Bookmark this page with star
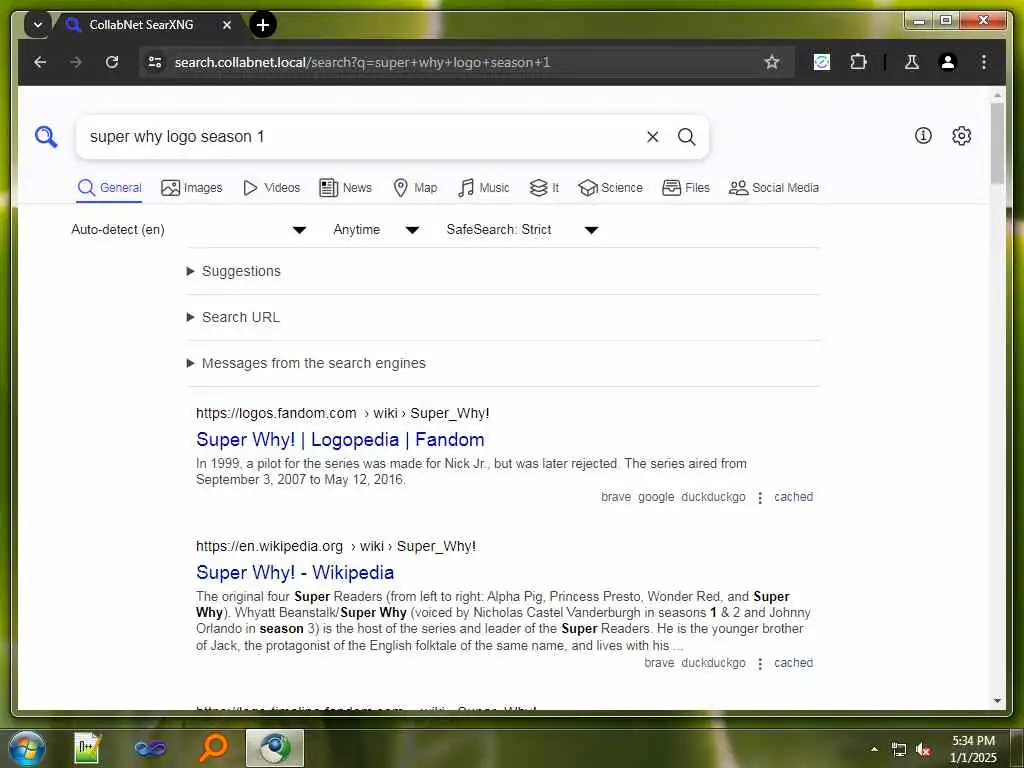Viewport: 1024px width, 768px height. click(772, 62)
